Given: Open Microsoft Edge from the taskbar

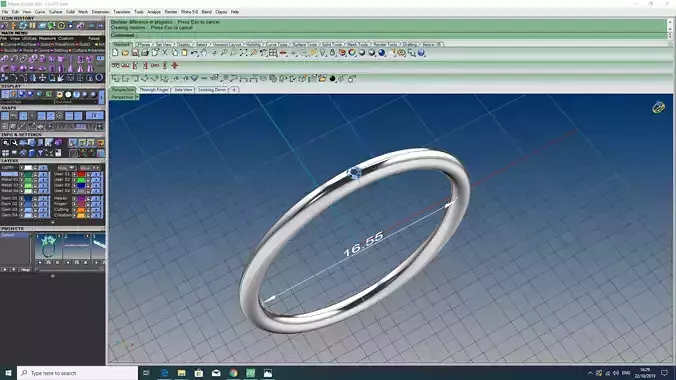Looking at the screenshot, I should 164,373.
